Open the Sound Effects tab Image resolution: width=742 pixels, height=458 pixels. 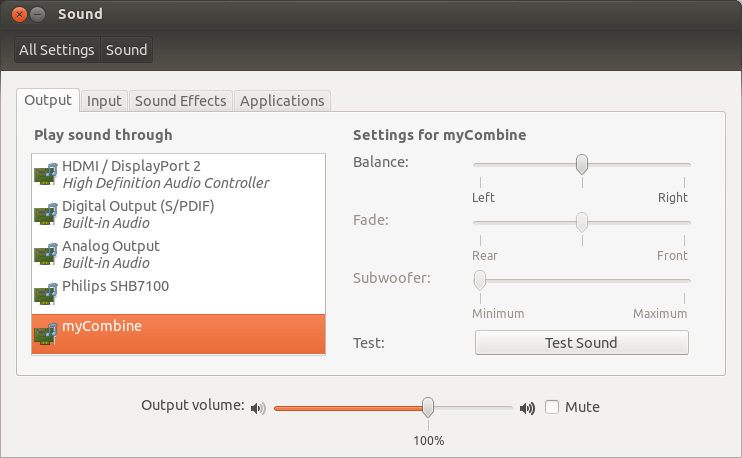click(181, 101)
